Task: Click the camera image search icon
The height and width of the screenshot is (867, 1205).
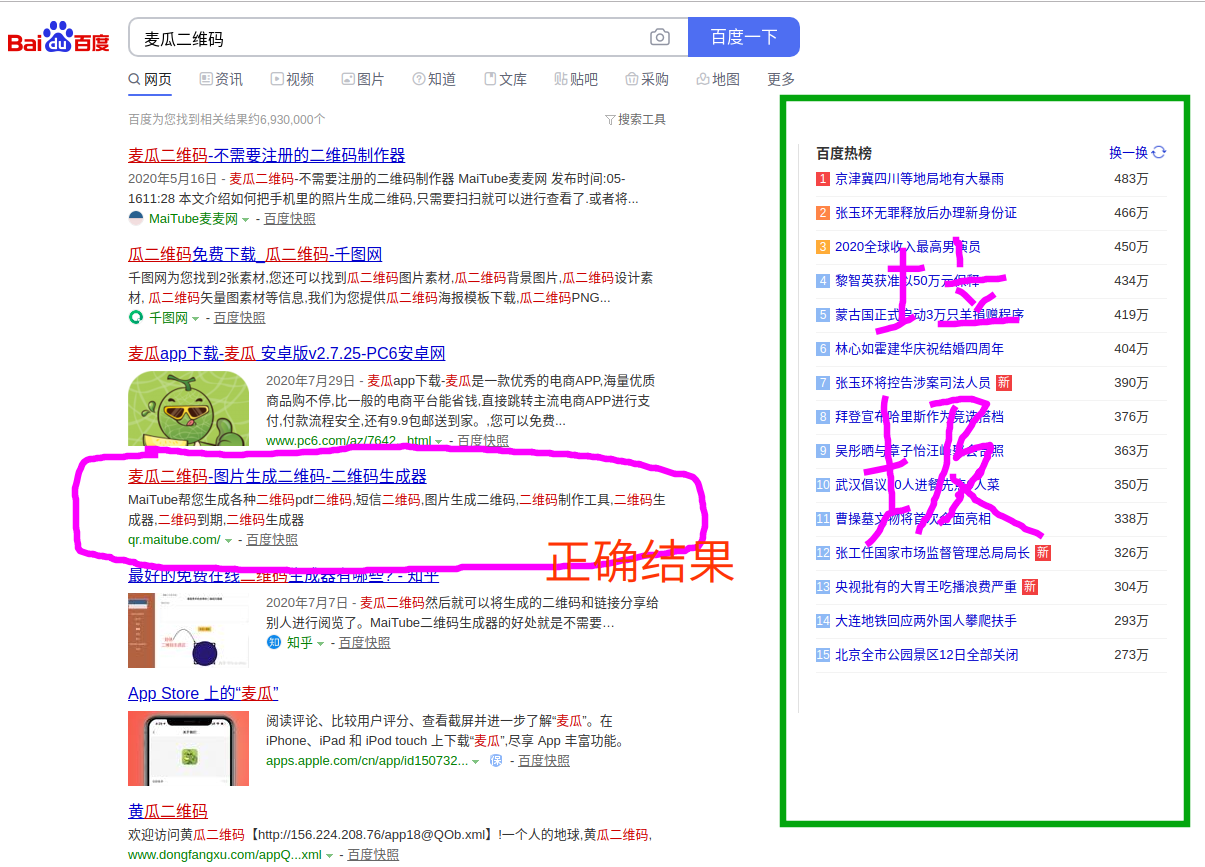Action: 660,38
